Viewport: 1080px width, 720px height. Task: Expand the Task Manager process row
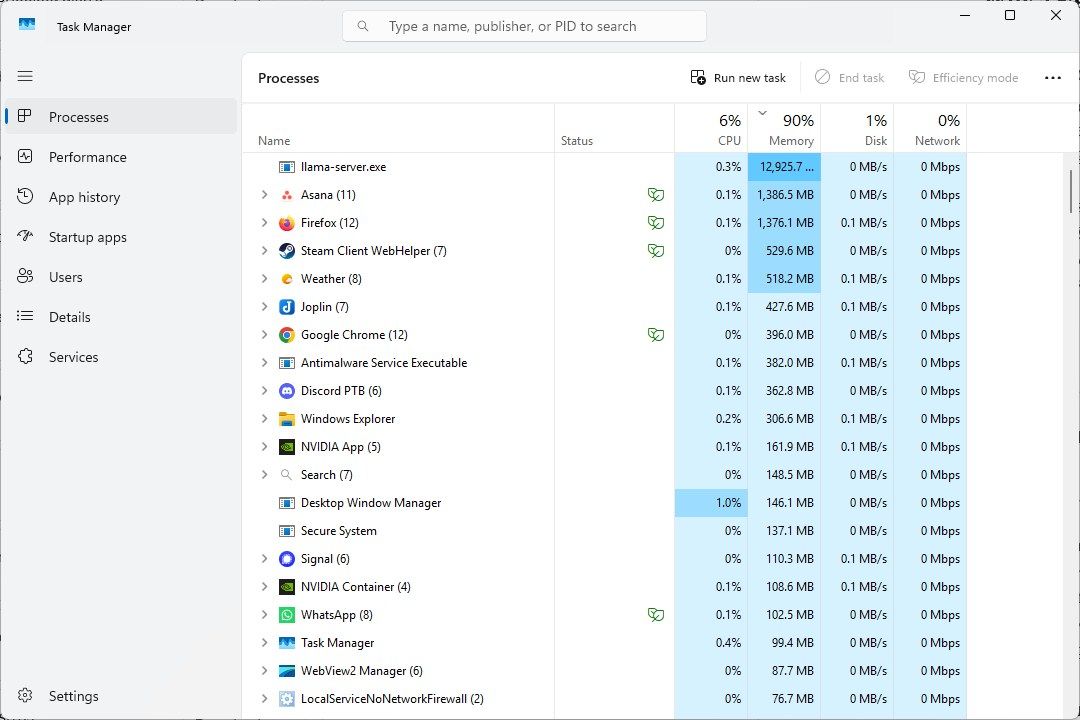[x=264, y=643]
